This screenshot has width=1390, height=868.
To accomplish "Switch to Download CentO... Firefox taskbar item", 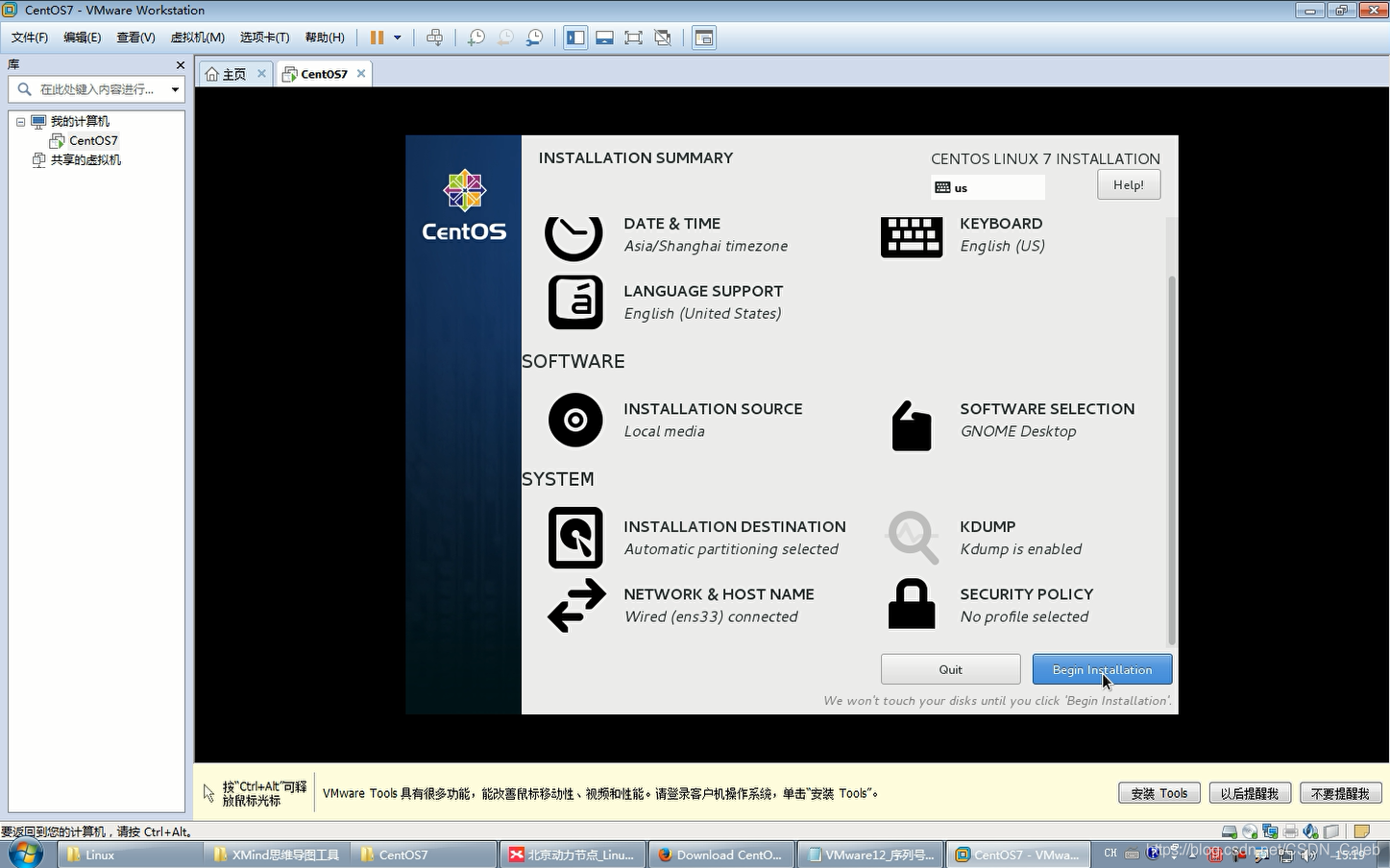I will coord(721,855).
